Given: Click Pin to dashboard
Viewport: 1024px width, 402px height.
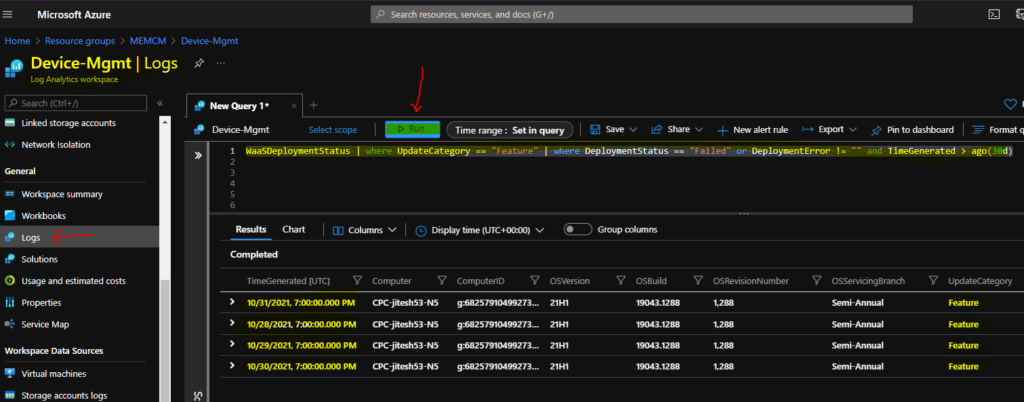Looking at the screenshot, I should click(x=912, y=130).
